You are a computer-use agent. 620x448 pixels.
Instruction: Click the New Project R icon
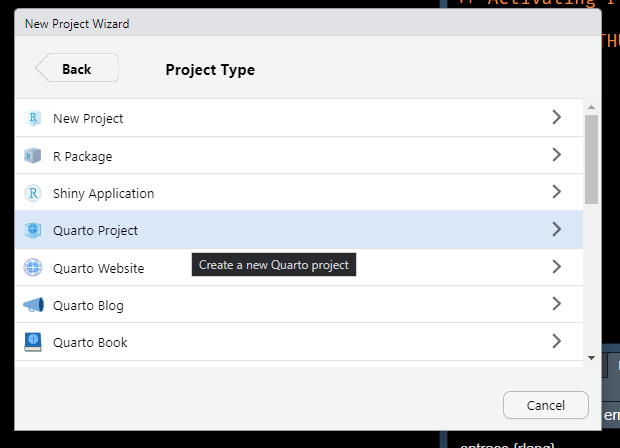(33, 118)
